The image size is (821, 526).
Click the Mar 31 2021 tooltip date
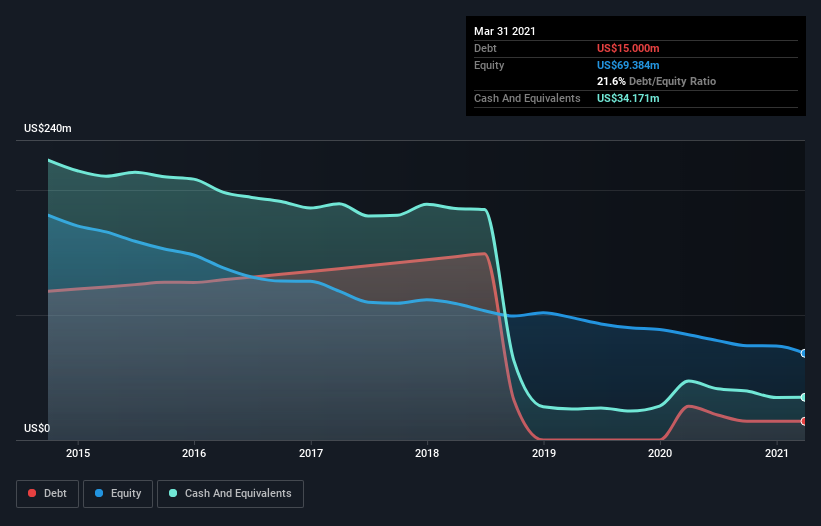point(505,31)
